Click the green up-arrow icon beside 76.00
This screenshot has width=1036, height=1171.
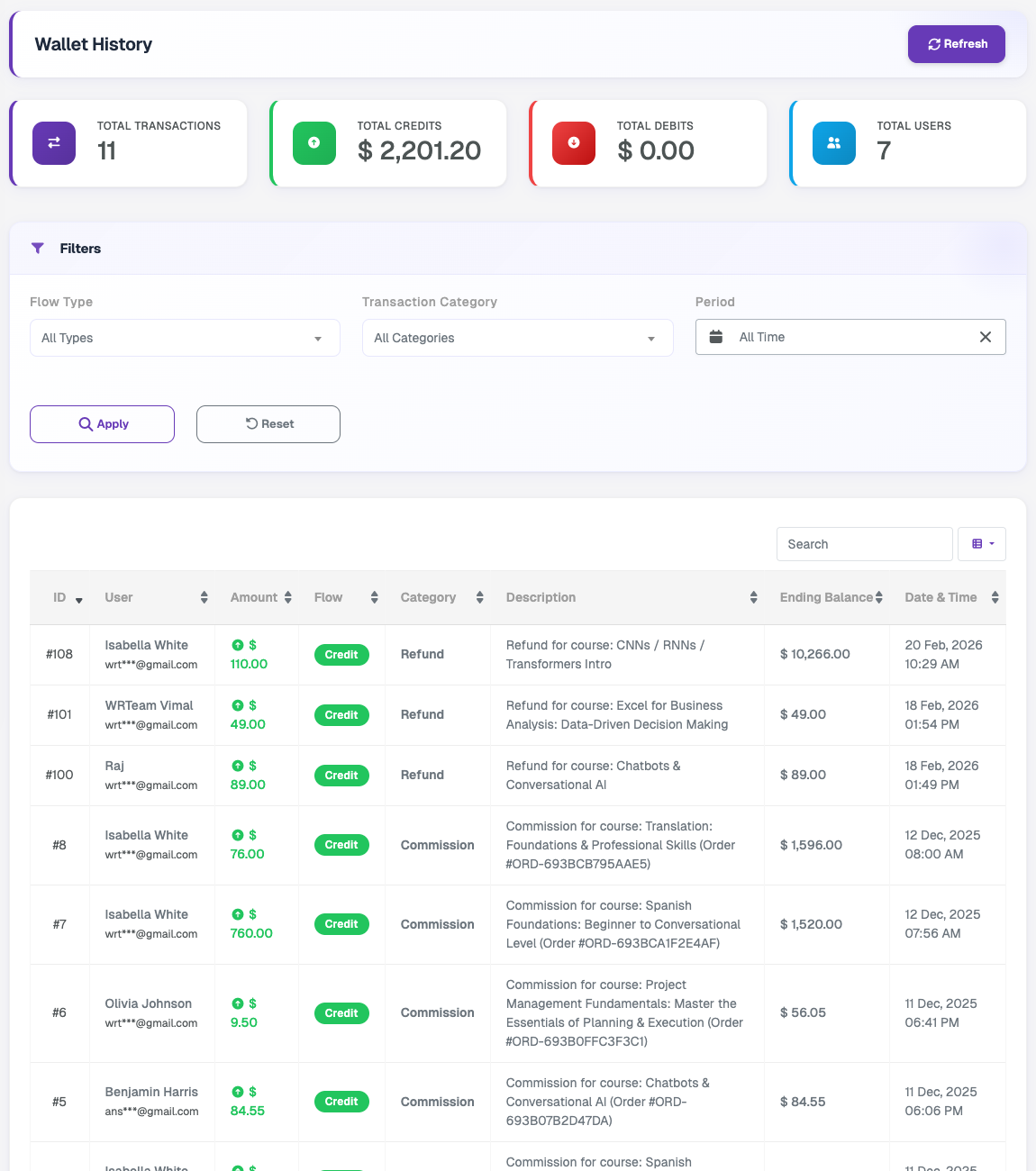238,835
